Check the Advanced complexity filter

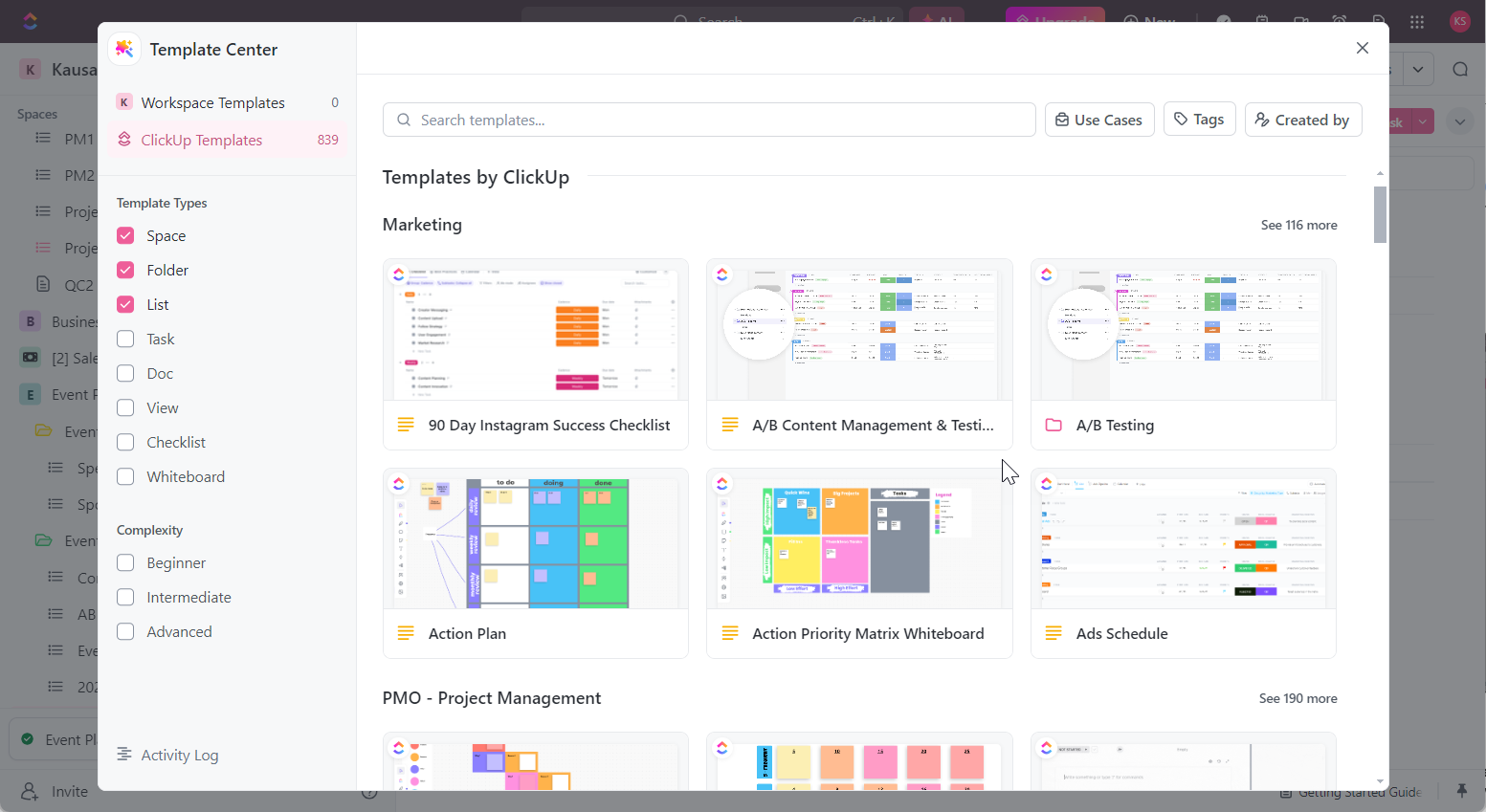click(125, 631)
